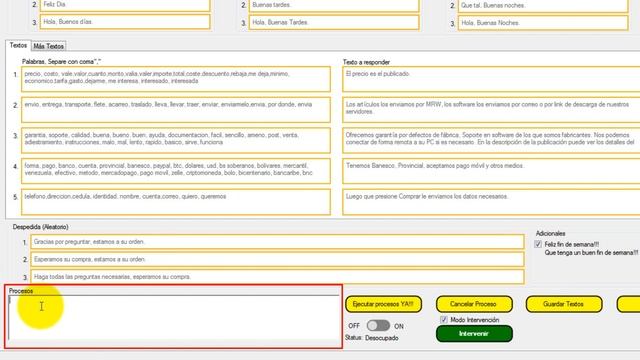Edit response 'Tenemos Banesco, Provincial'

click(491, 171)
